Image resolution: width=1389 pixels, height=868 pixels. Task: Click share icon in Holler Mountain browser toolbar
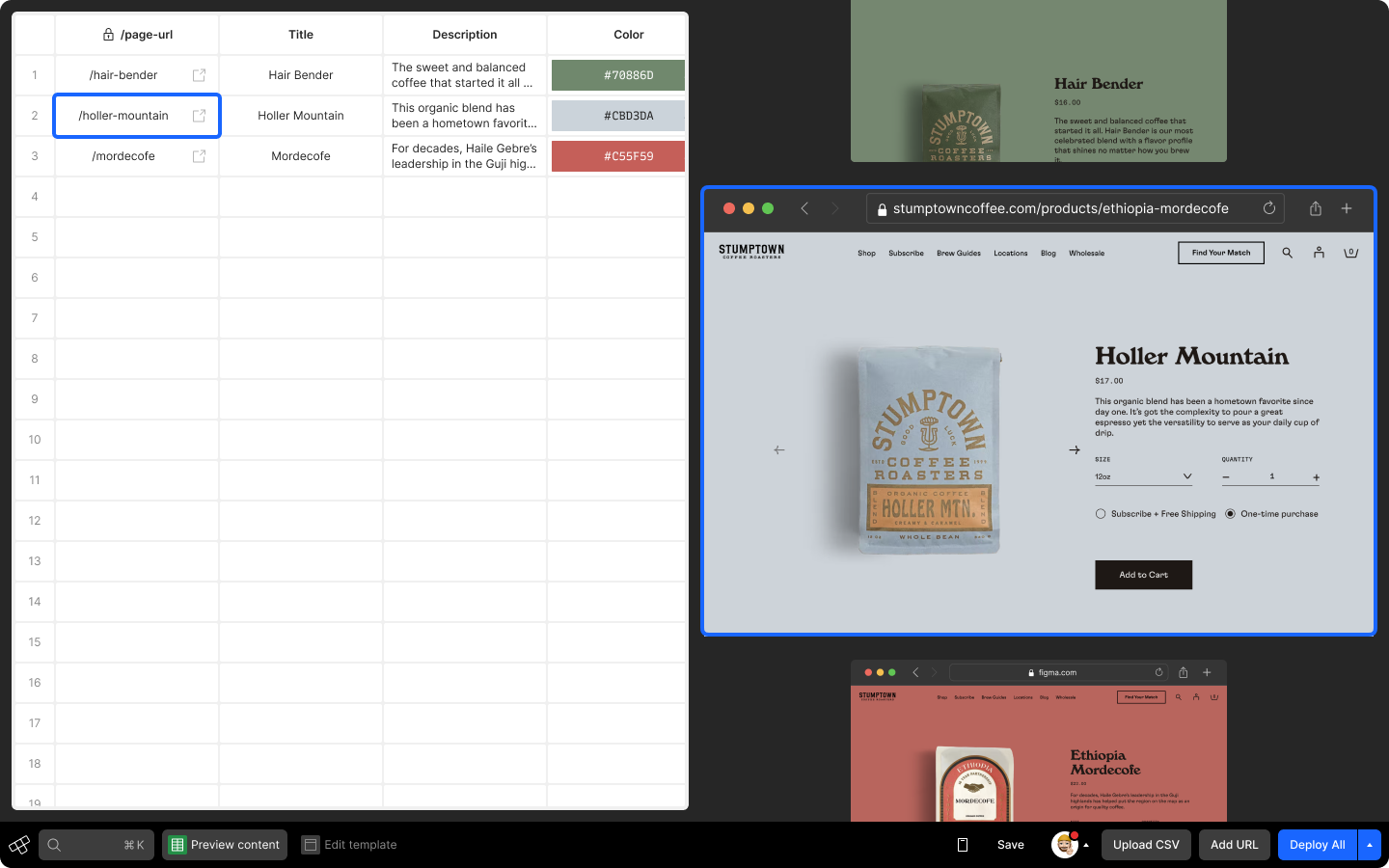(x=1316, y=208)
